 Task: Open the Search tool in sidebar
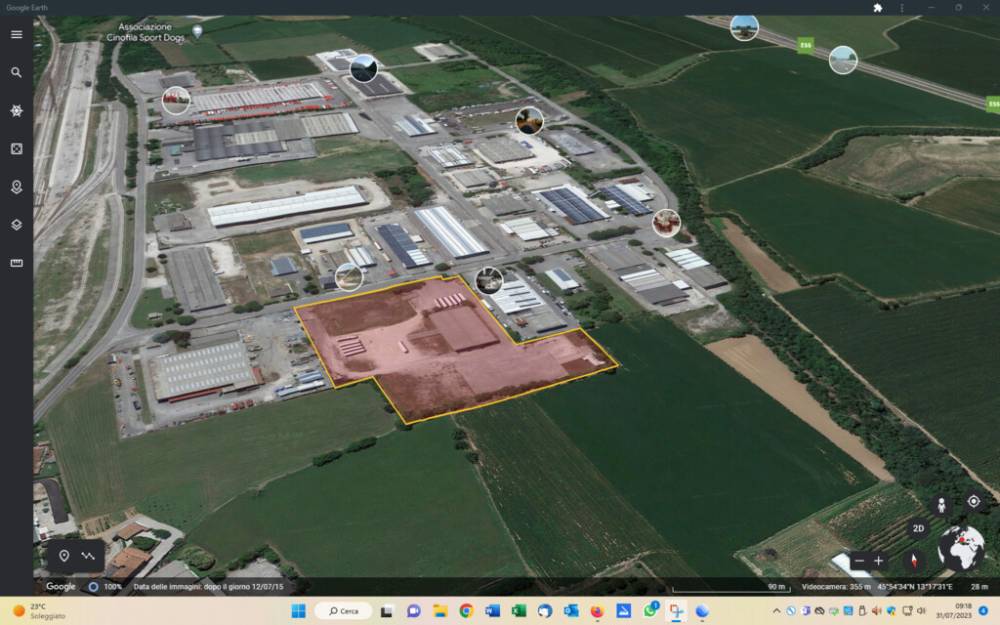tap(16, 72)
